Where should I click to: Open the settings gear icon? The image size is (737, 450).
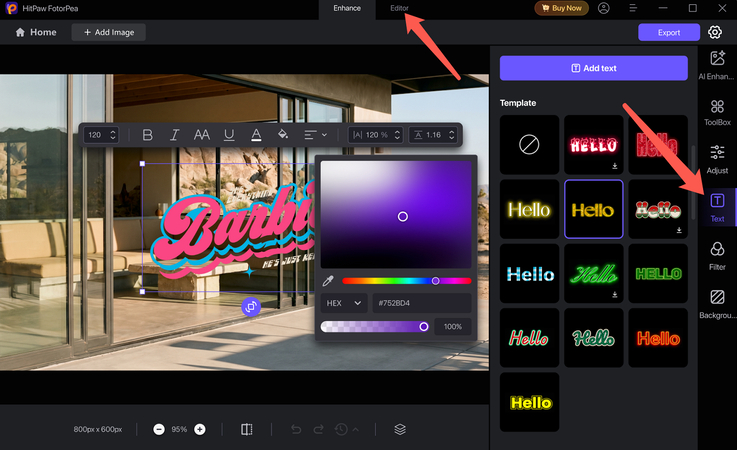coord(715,32)
